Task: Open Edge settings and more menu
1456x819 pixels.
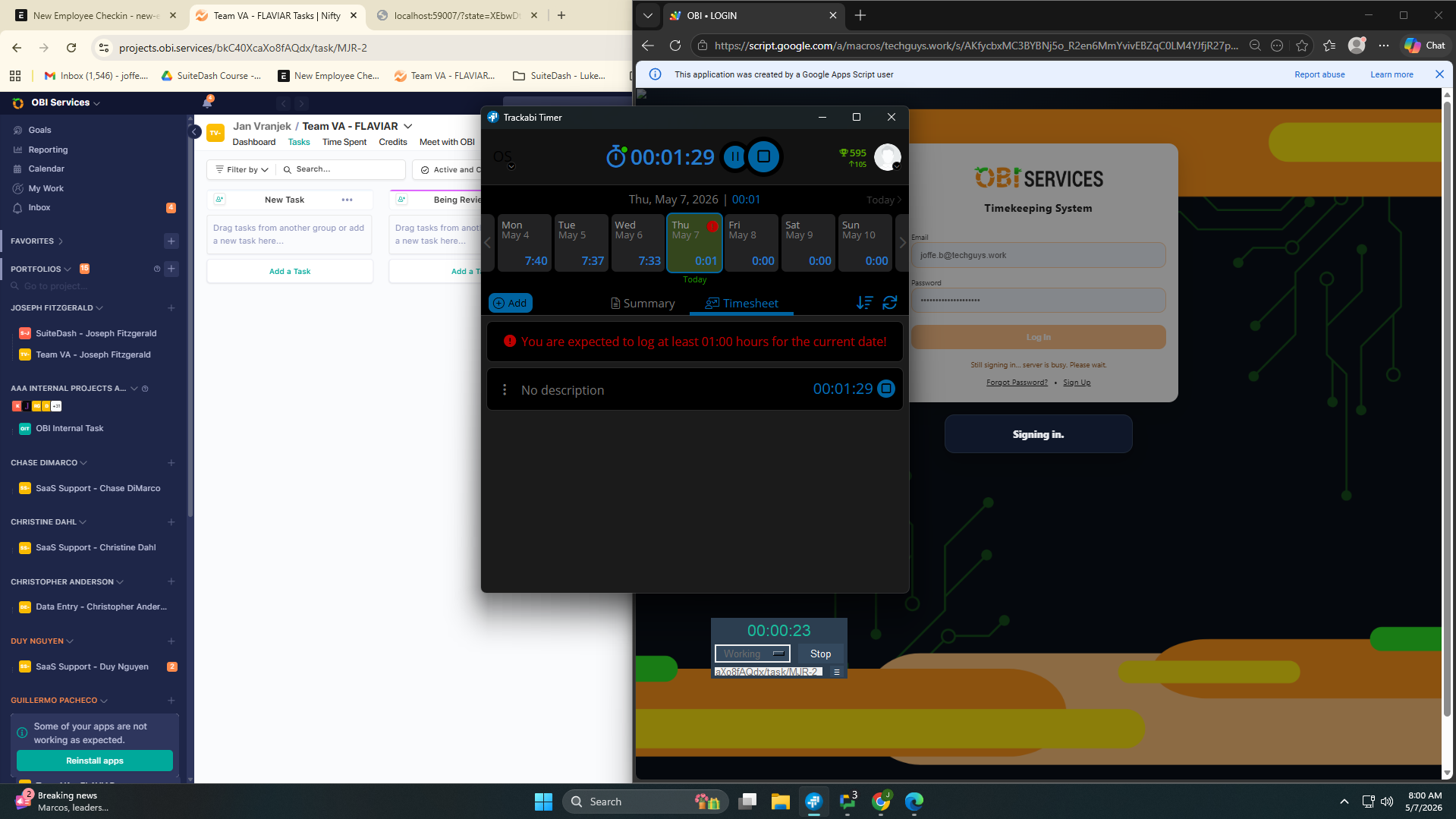Action: click(x=1384, y=46)
